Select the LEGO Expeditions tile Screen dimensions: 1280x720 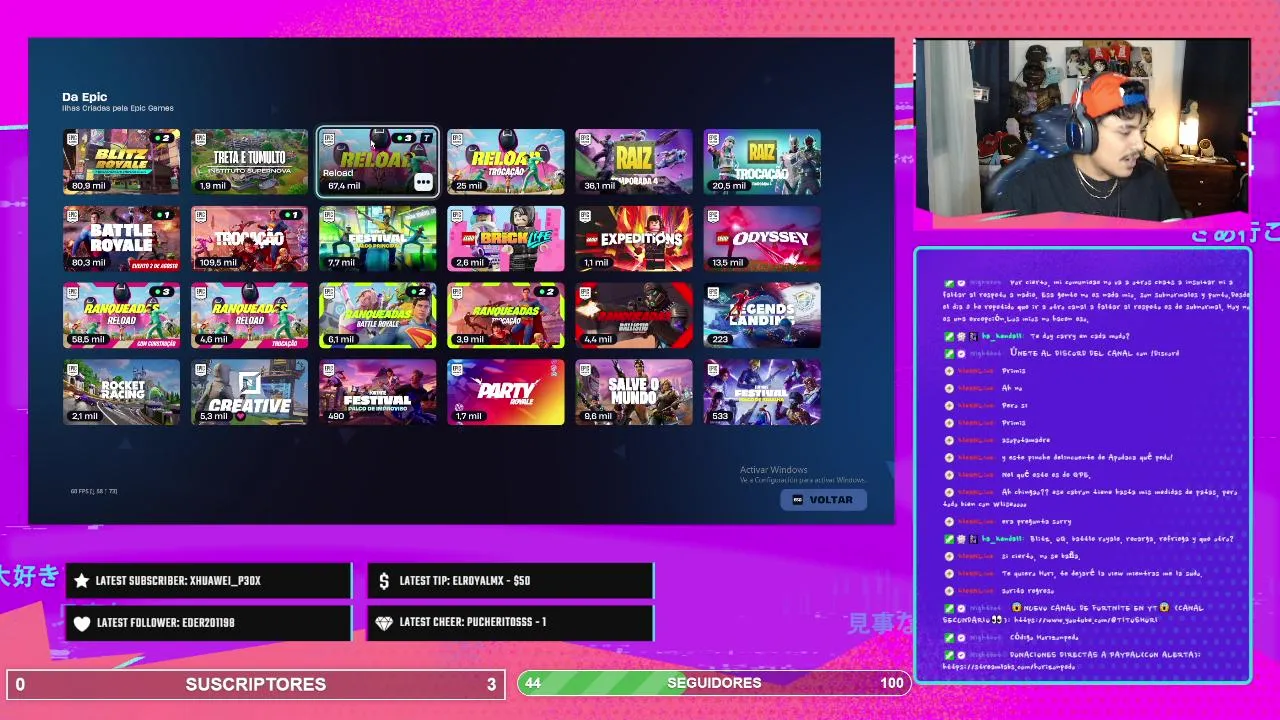(633, 238)
